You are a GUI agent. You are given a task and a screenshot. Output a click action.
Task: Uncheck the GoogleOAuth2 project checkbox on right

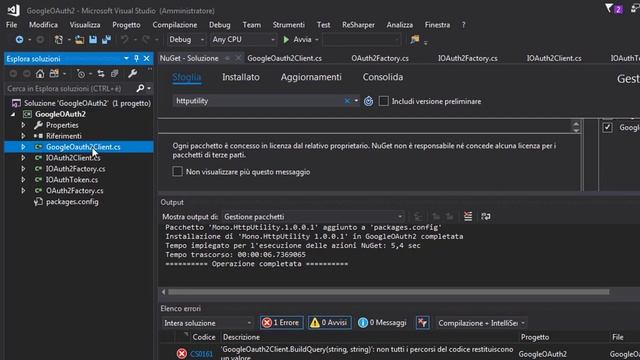point(607,127)
